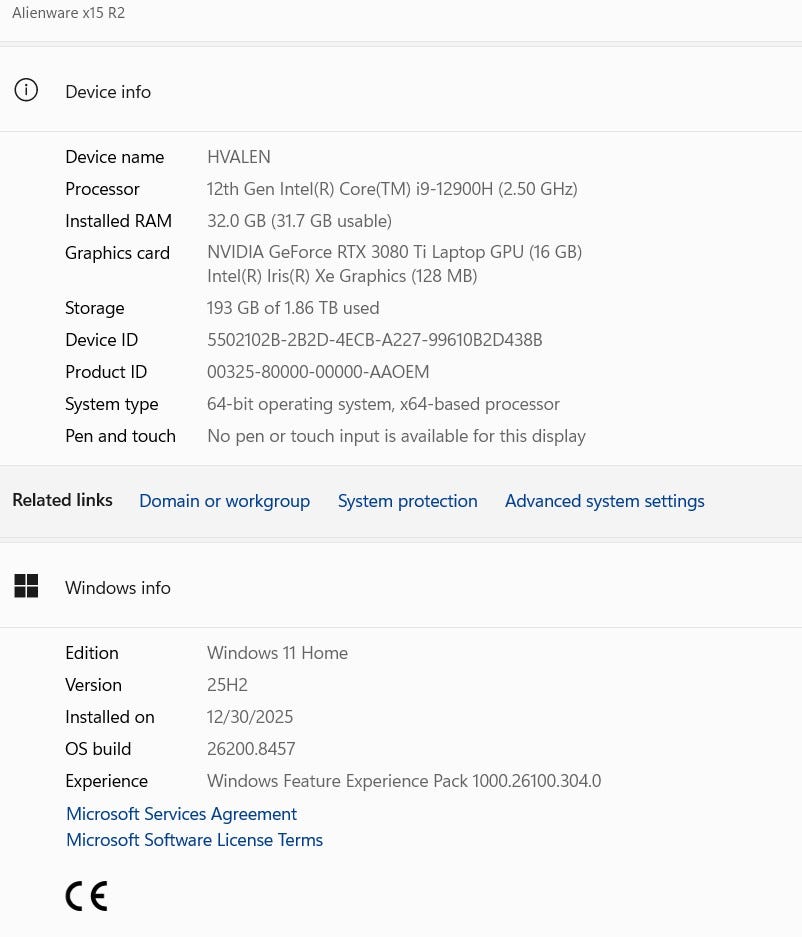Click the Storage usage value text
The height and width of the screenshot is (937, 802).
point(293,308)
